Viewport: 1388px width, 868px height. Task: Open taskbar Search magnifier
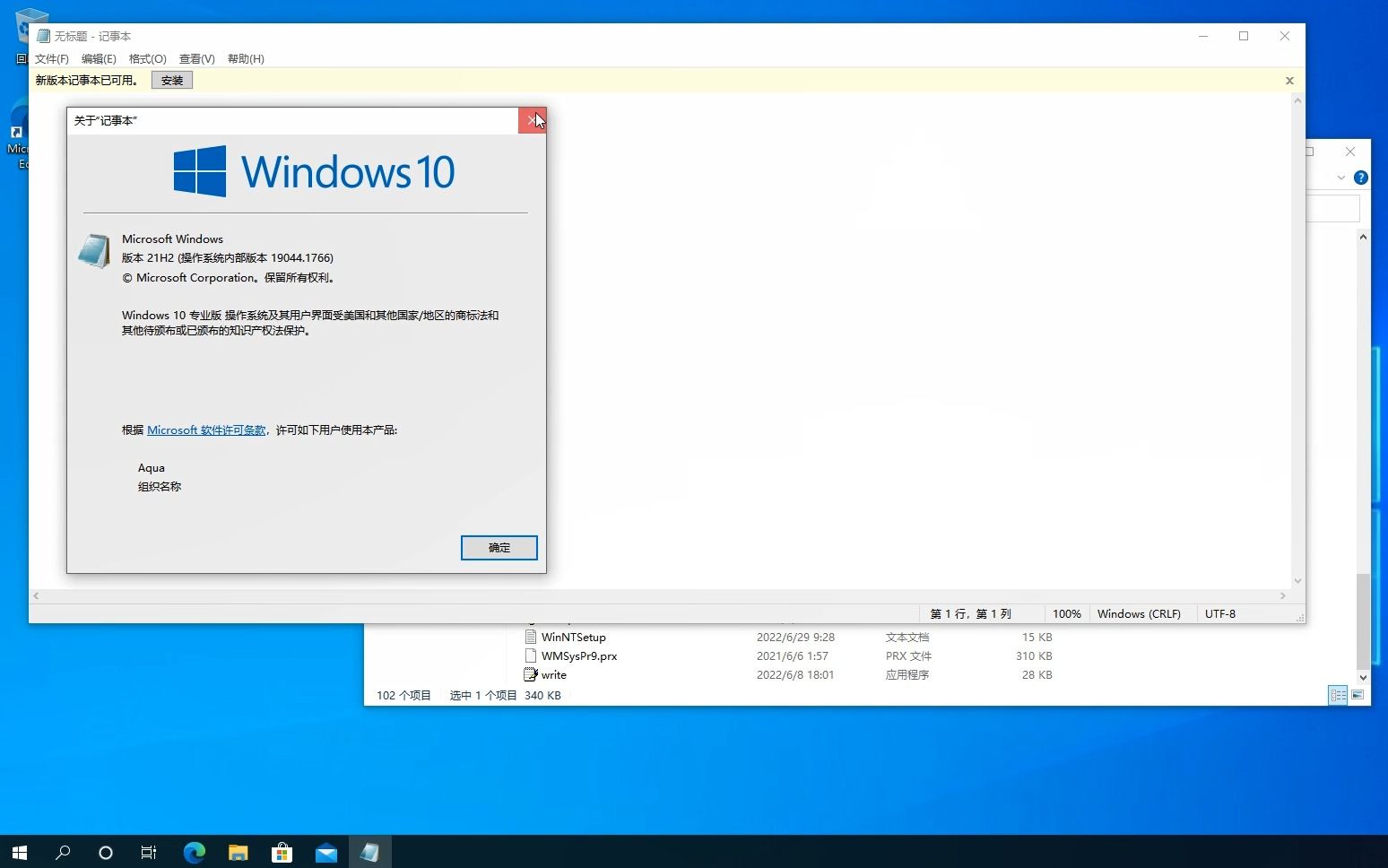coord(63,853)
